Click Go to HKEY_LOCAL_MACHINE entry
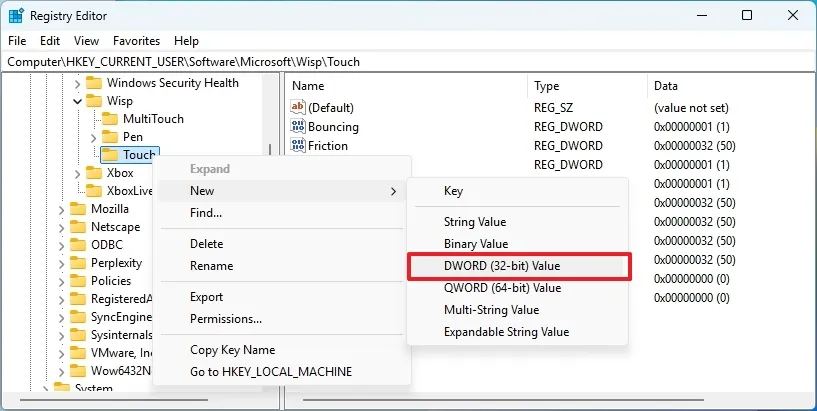This screenshot has height=411, width=817. coord(270,372)
